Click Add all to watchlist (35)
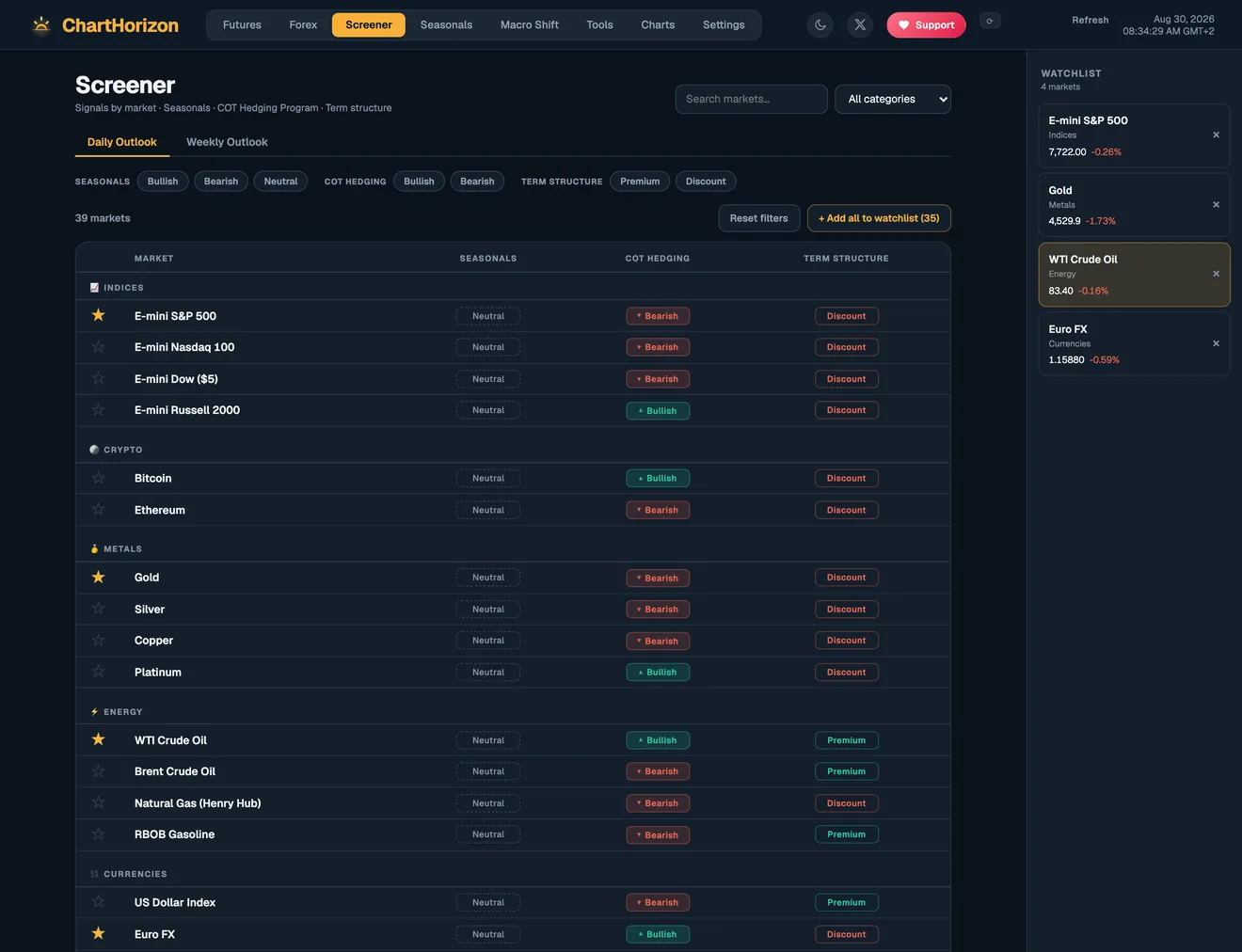The width and height of the screenshot is (1242, 952). coord(879,218)
